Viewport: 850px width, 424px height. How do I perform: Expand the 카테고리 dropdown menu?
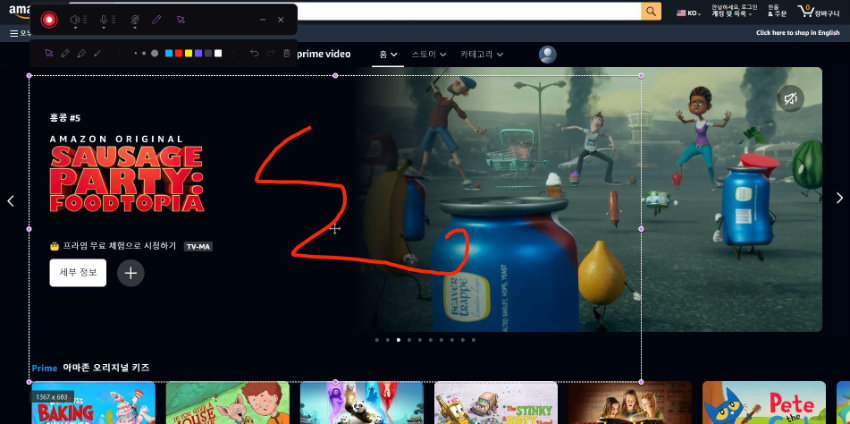(481, 54)
